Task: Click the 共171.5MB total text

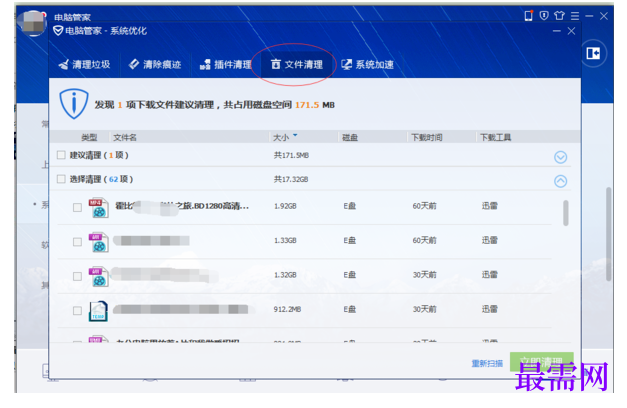Action: pyautogui.click(x=291, y=155)
